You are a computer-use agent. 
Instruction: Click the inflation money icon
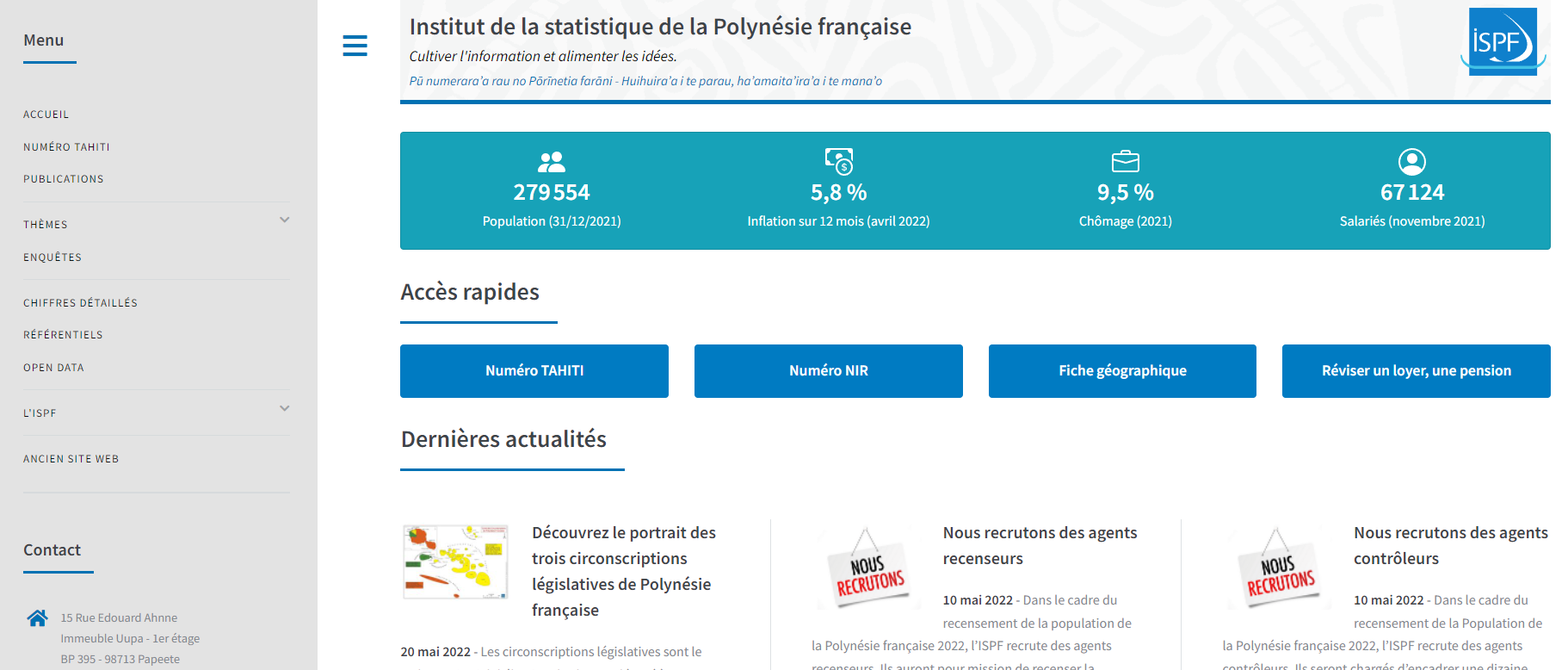pyautogui.click(x=838, y=161)
